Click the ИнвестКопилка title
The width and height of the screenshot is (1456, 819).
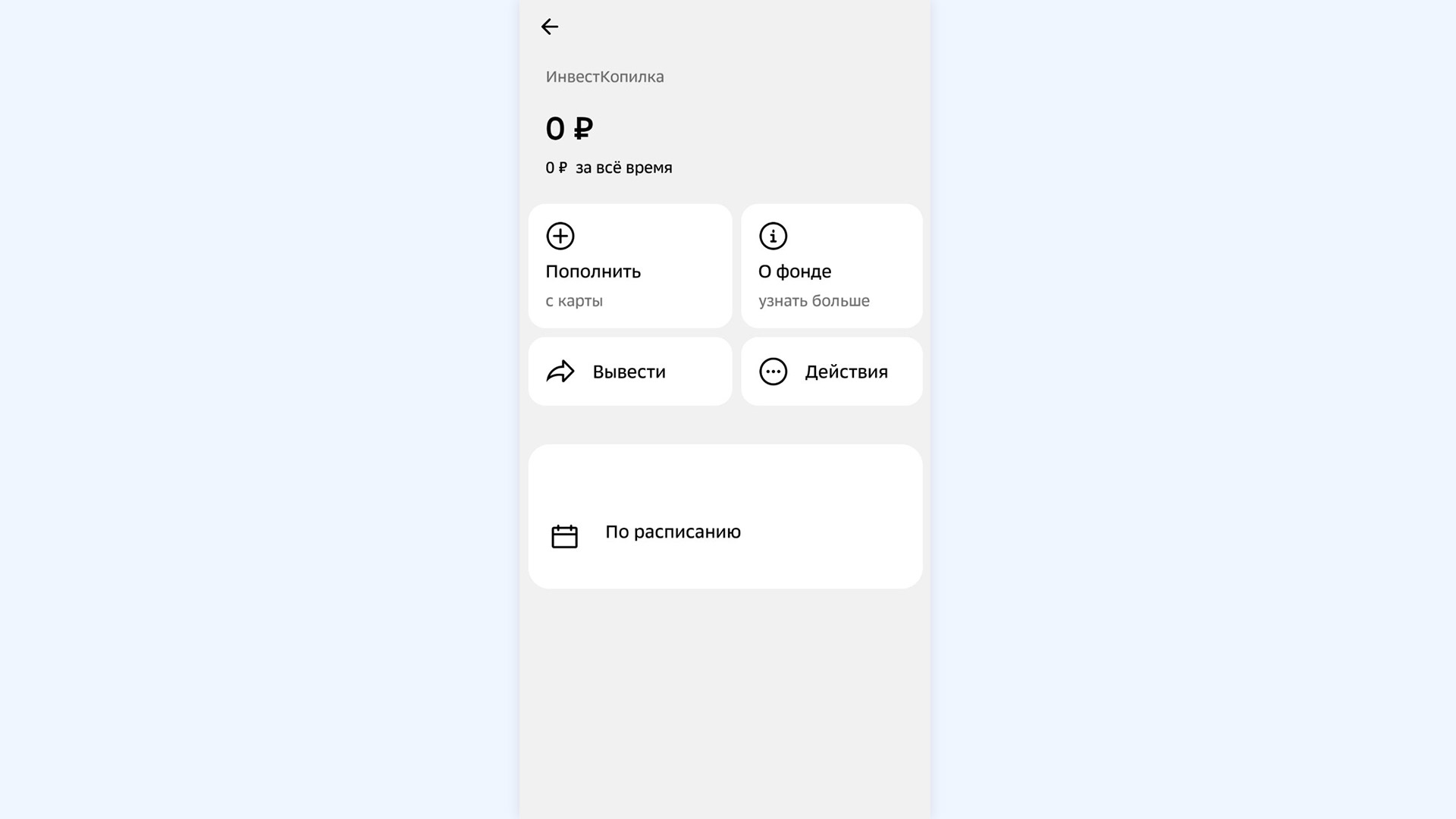click(604, 77)
